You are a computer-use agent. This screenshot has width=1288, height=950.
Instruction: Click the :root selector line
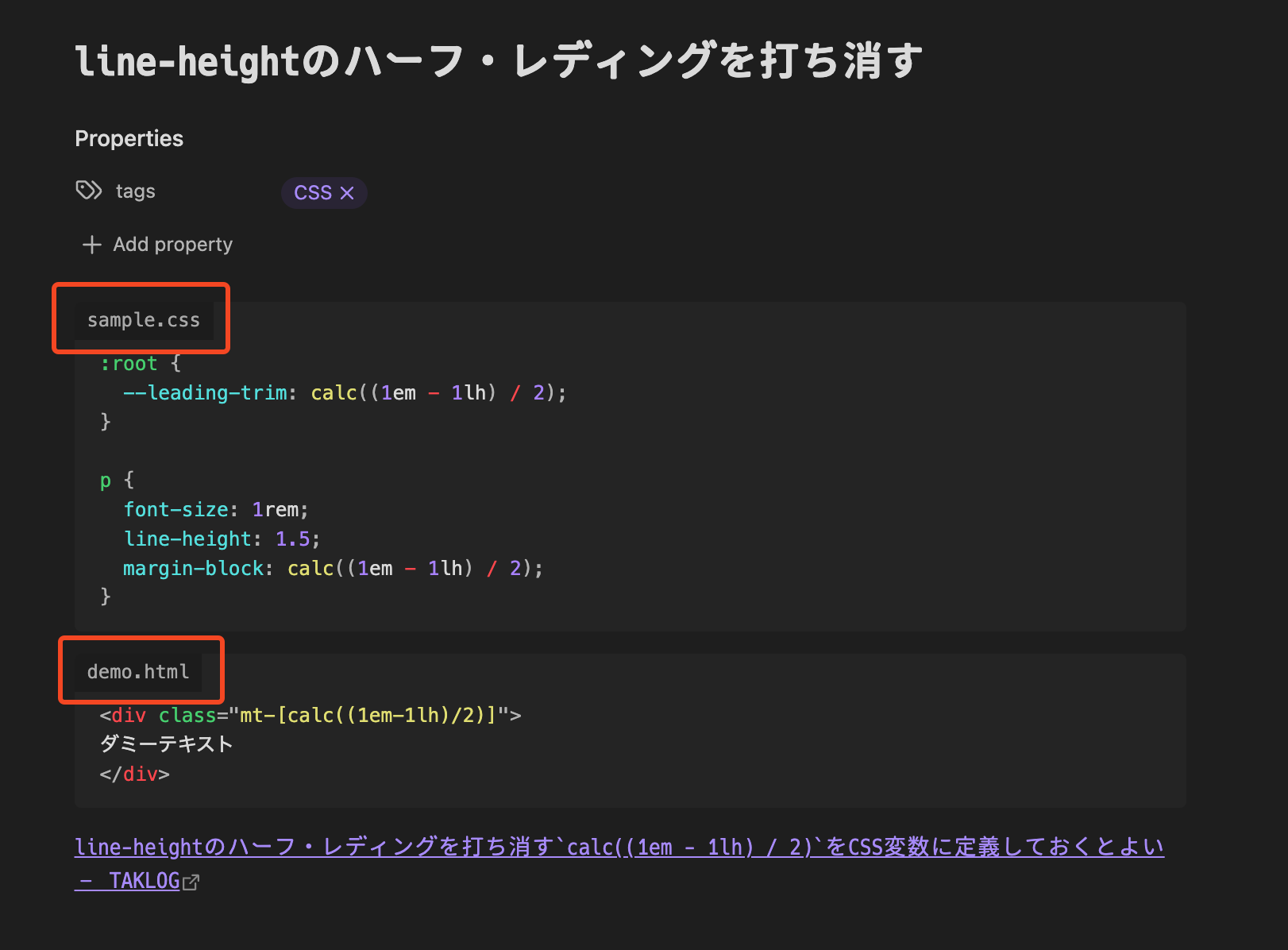141,364
